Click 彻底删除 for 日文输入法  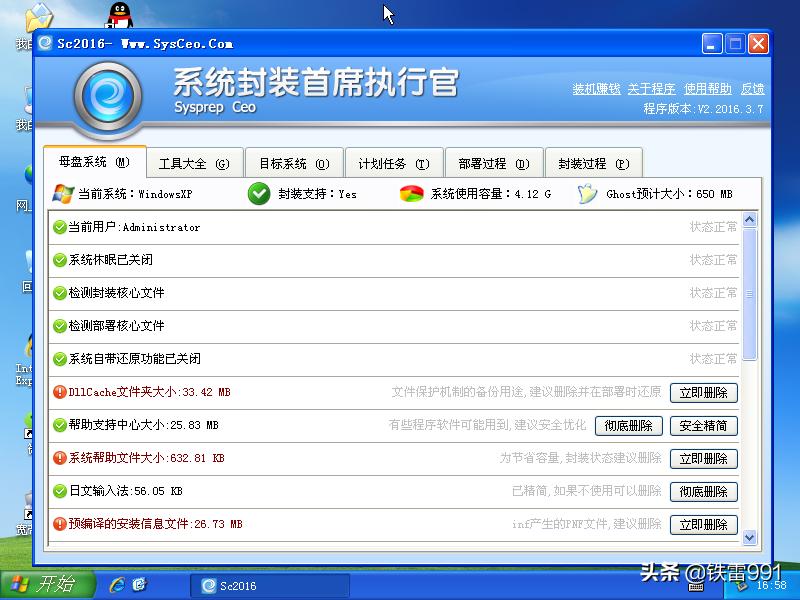point(703,491)
